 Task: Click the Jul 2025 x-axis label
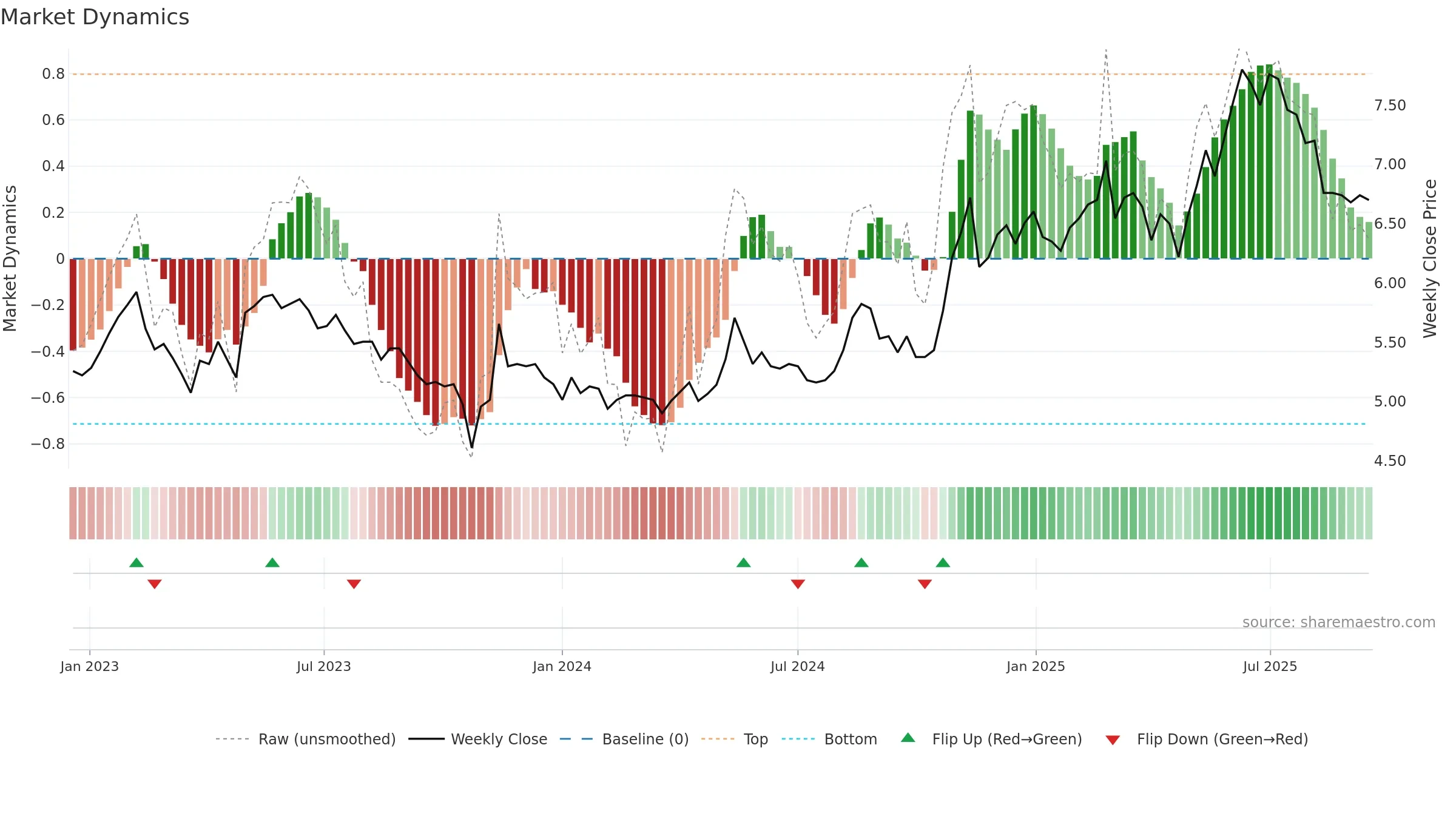[1270, 666]
